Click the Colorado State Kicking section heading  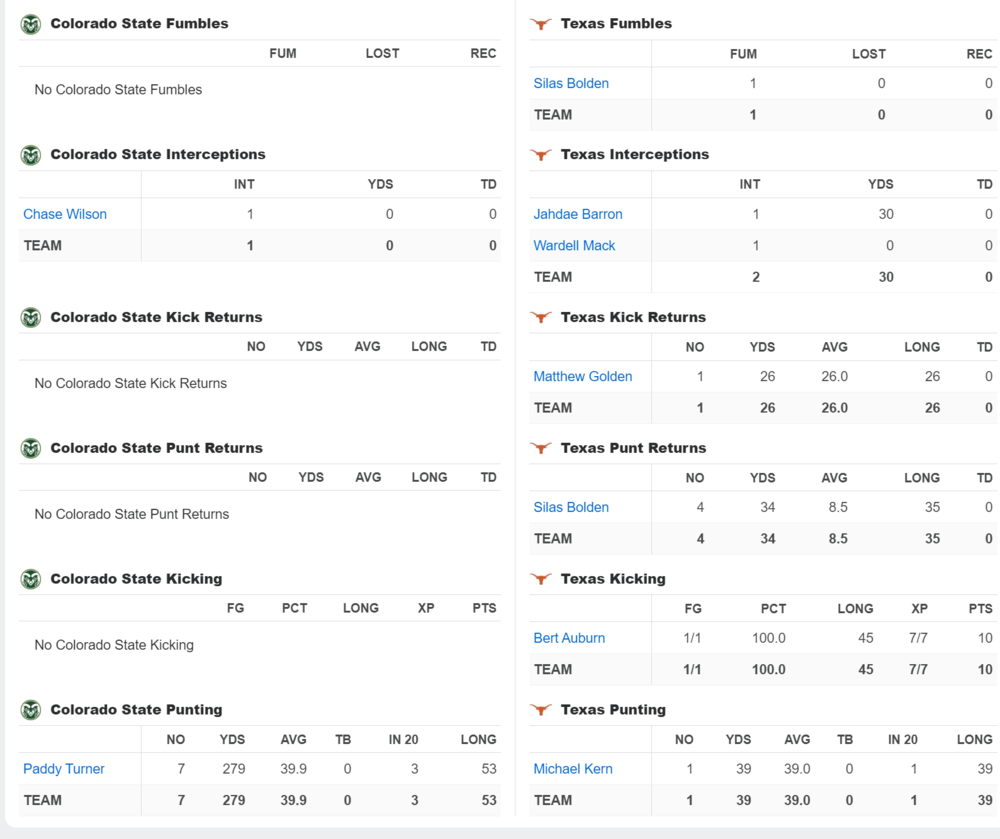point(136,579)
